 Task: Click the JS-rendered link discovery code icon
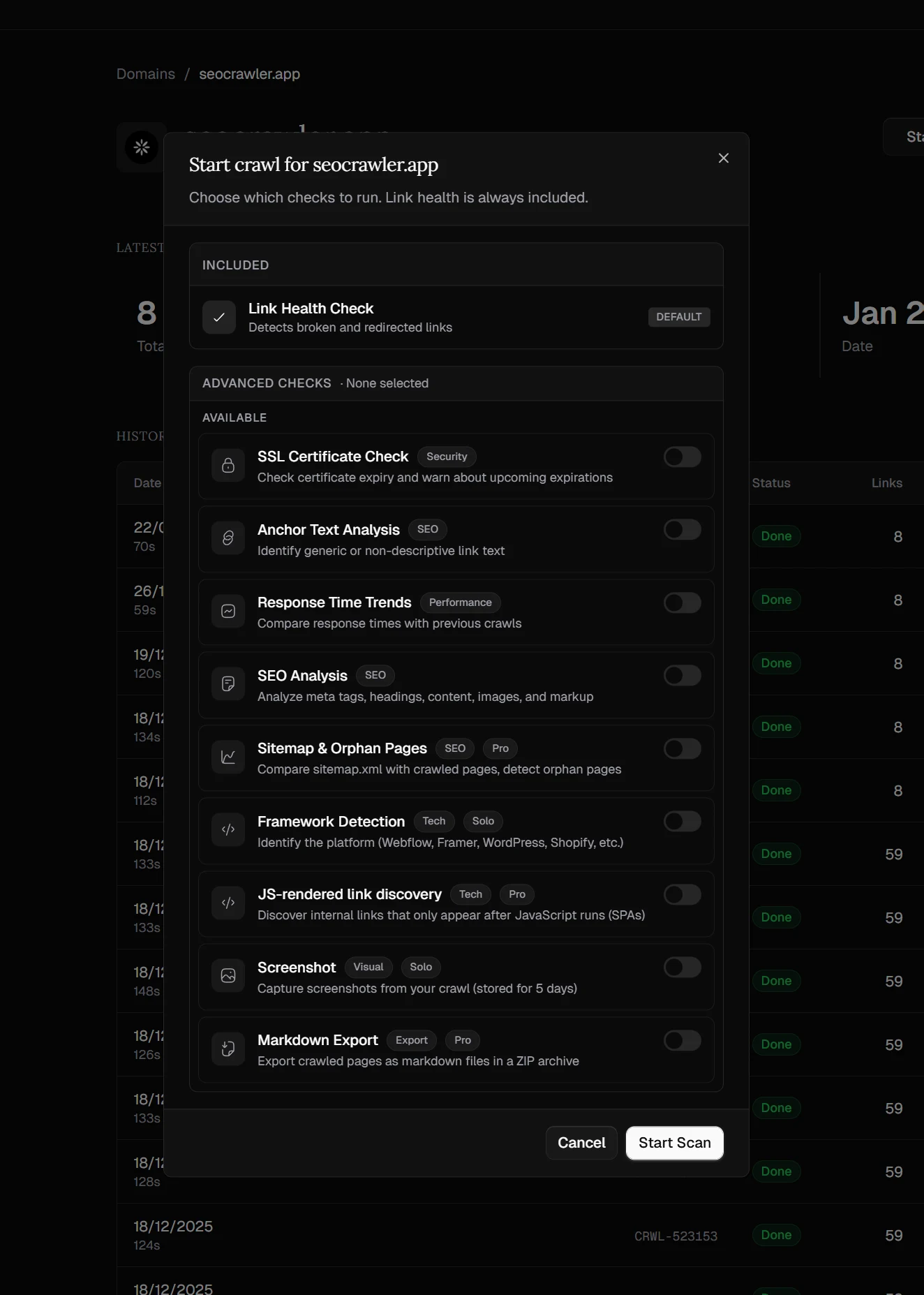pos(228,903)
